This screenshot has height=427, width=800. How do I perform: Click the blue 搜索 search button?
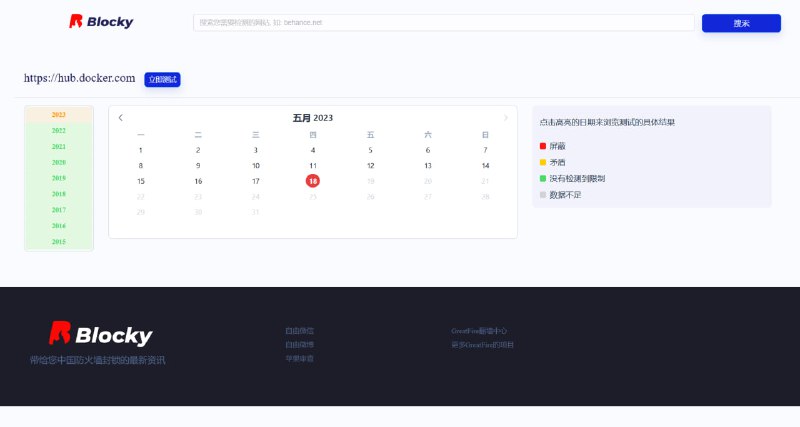[x=741, y=23]
